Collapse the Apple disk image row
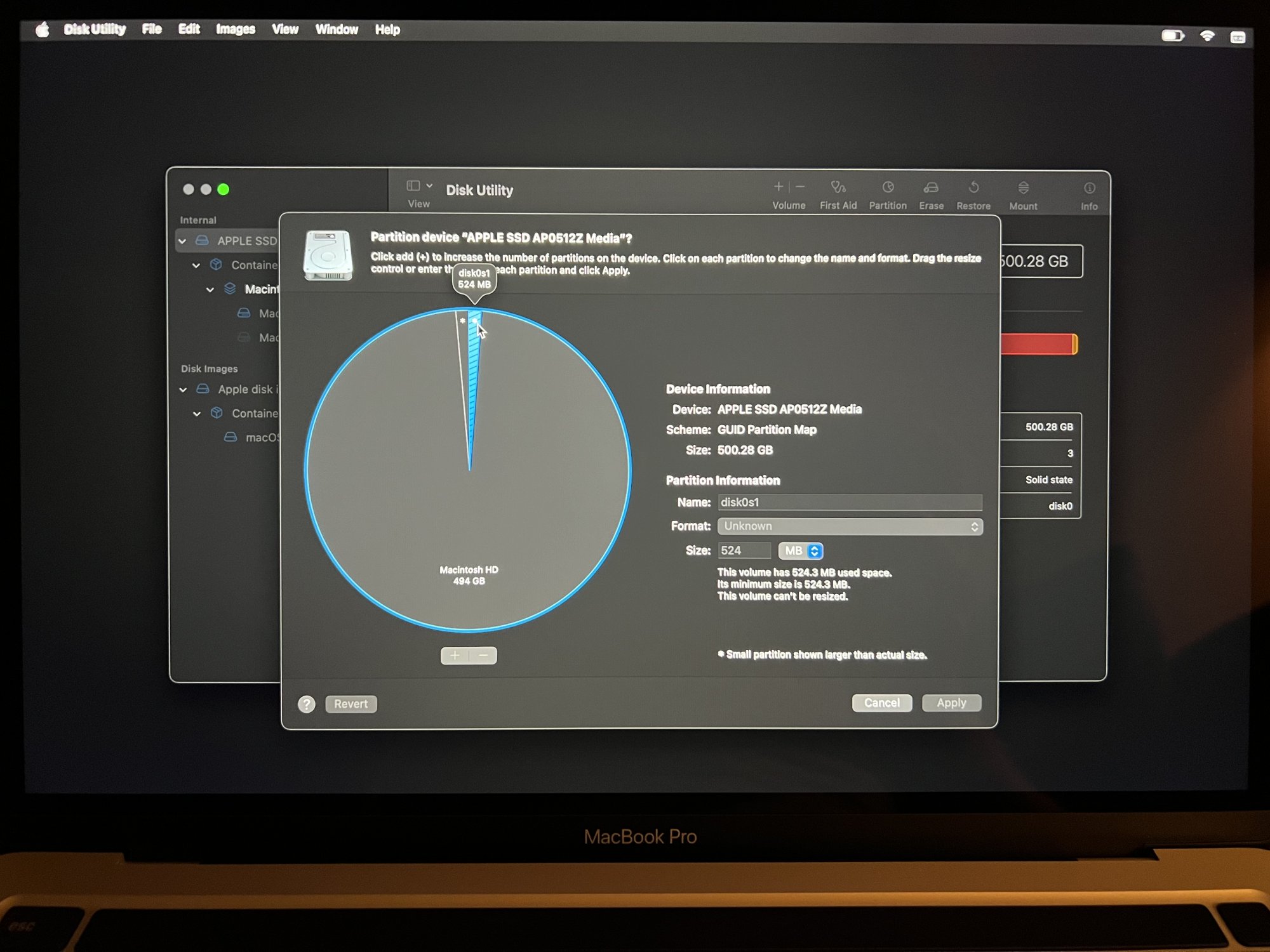The height and width of the screenshot is (952, 1270). point(183,390)
